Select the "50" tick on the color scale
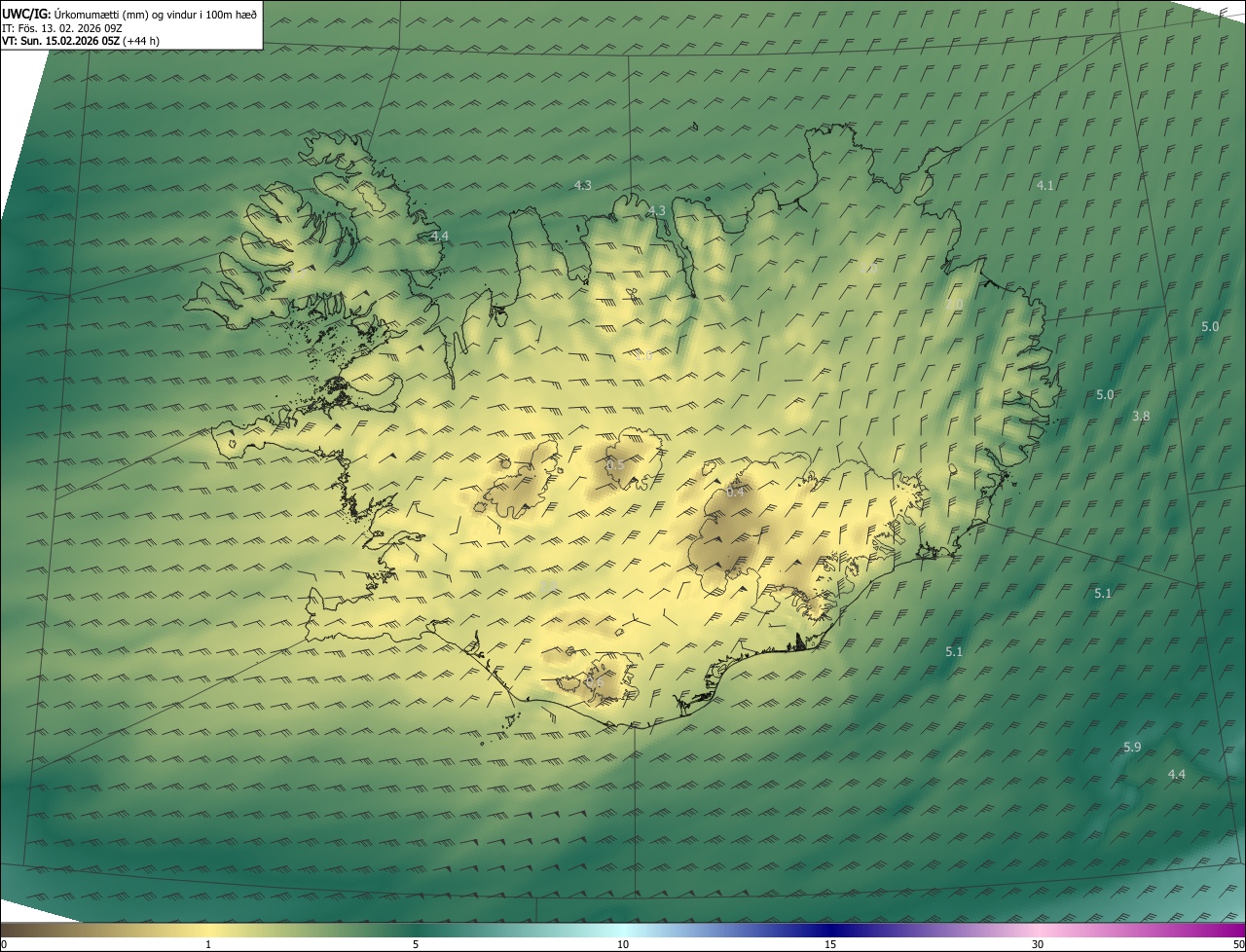The width and height of the screenshot is (1246, 952). (x=1238, y=944)
